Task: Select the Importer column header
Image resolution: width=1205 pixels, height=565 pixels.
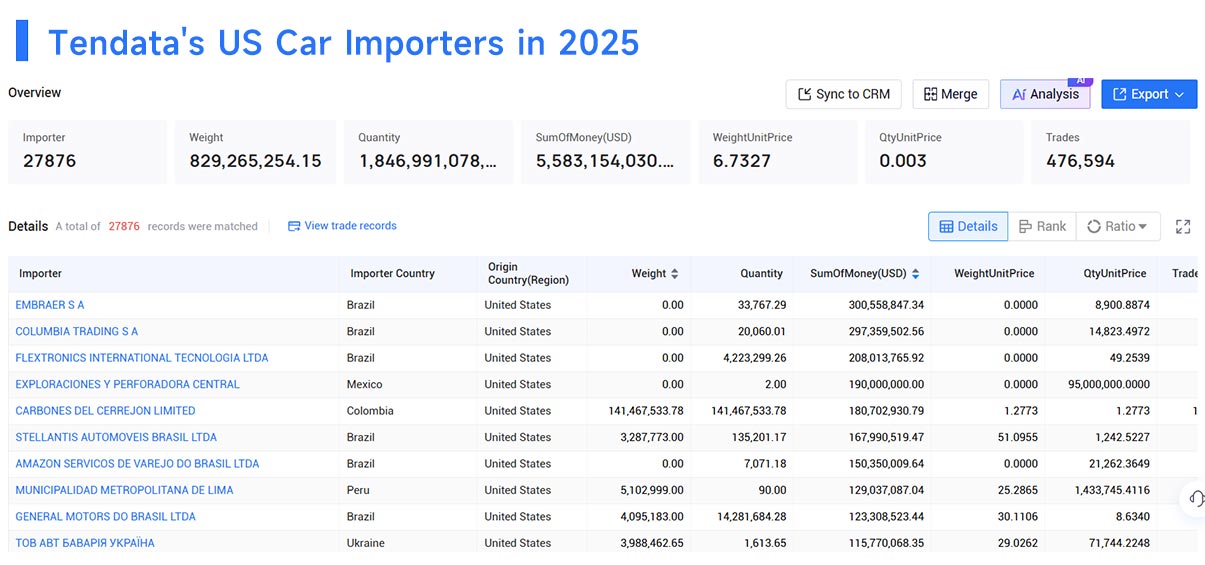Action: click(40, 274)
